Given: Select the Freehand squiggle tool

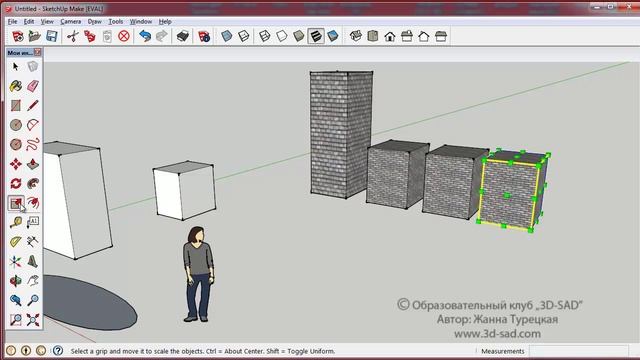Looking at the screenshot, I should 33,144.
